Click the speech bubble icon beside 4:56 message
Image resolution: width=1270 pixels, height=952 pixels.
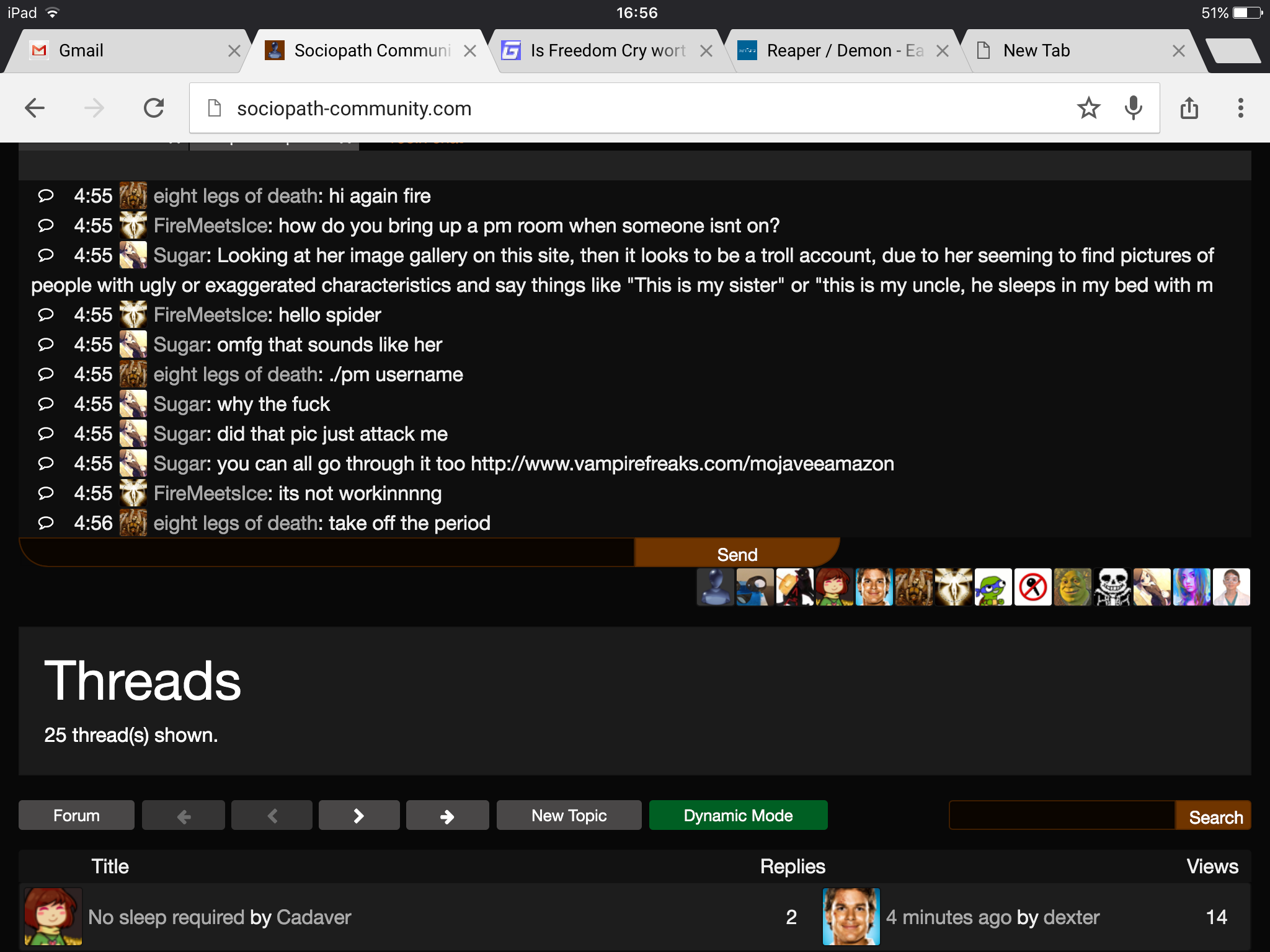tap(46, 523)
